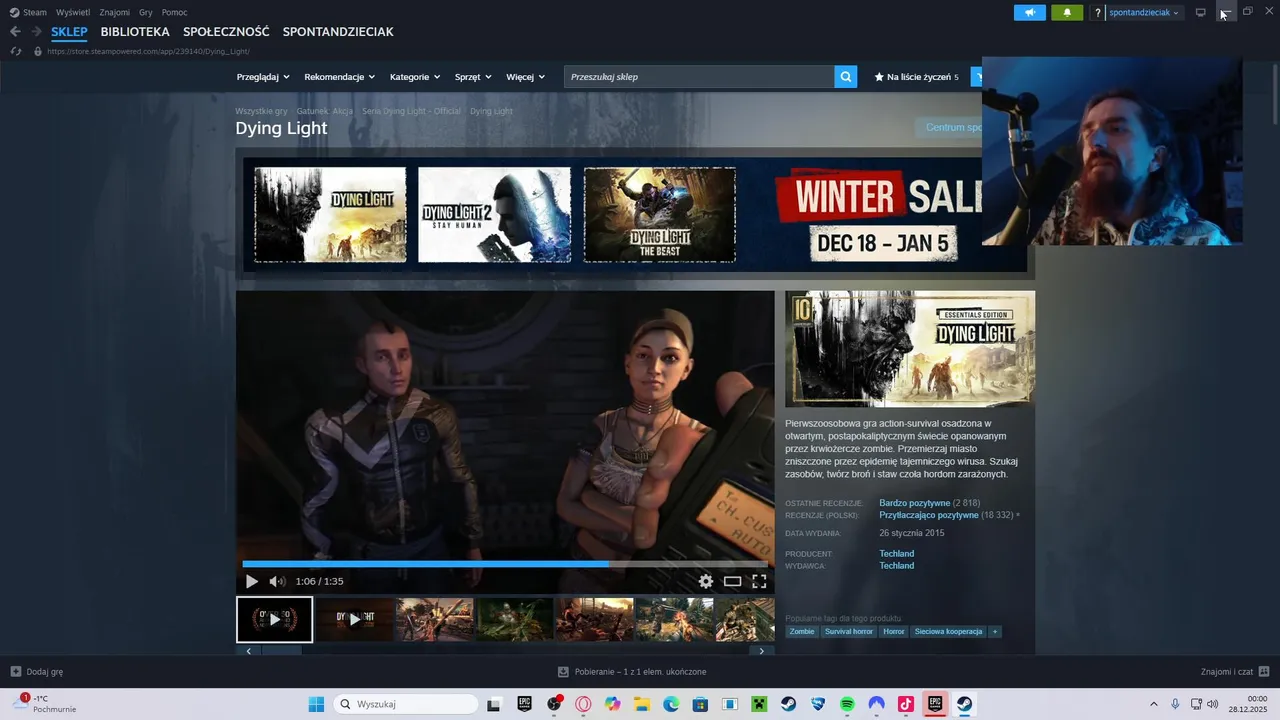
Task: Submit store search with magnifier button
Action: click(846, 77)
